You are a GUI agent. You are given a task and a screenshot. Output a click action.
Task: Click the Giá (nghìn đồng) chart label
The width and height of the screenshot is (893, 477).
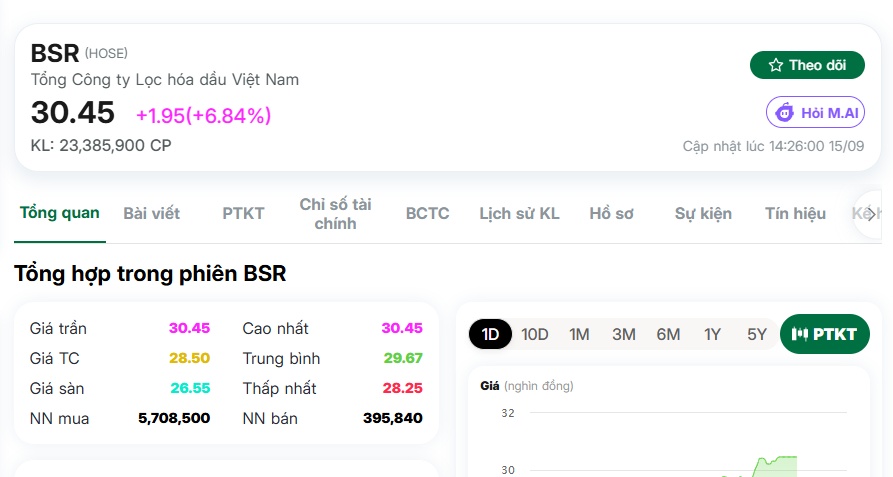527,386
